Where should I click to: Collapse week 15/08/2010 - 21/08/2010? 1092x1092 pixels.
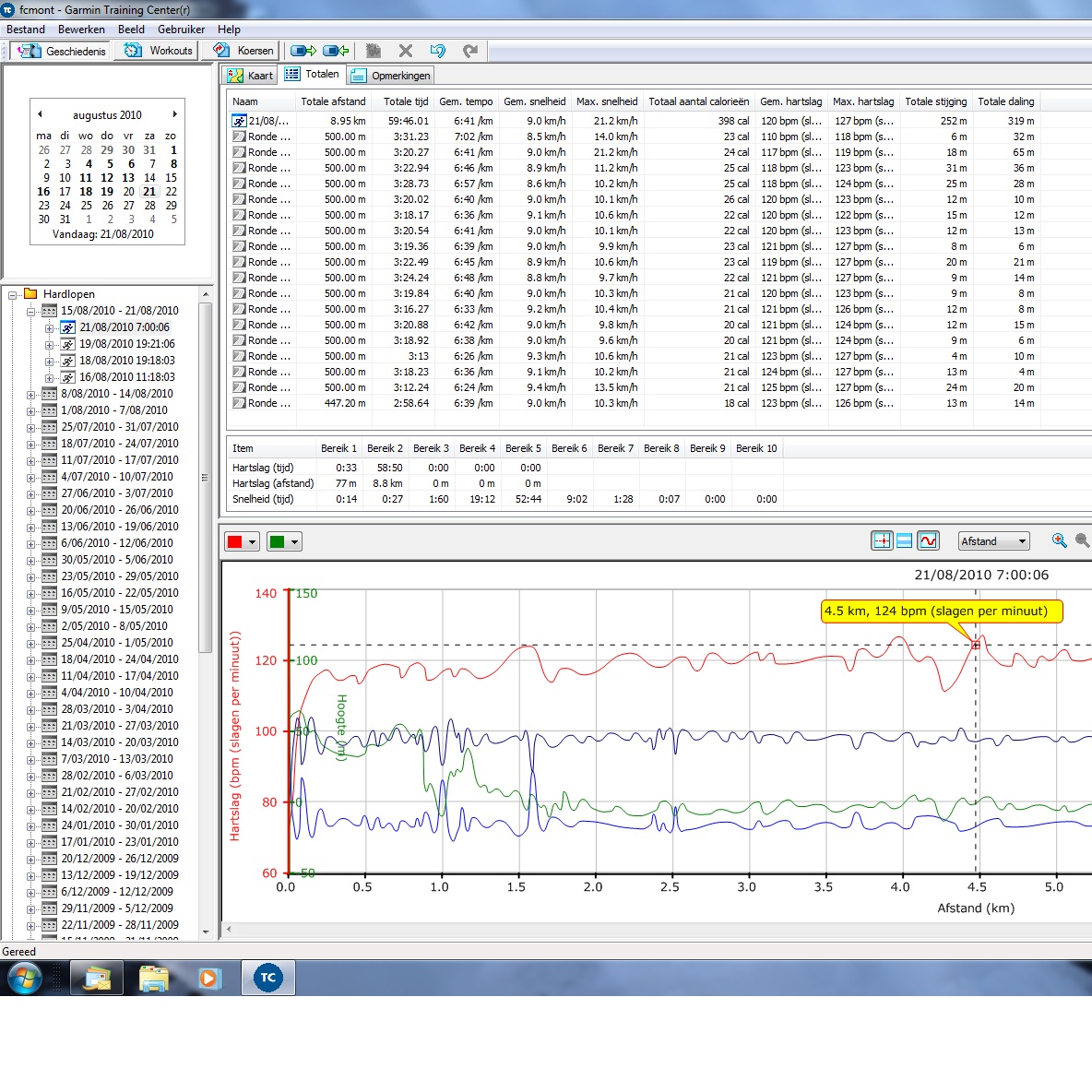pos(30,312)
